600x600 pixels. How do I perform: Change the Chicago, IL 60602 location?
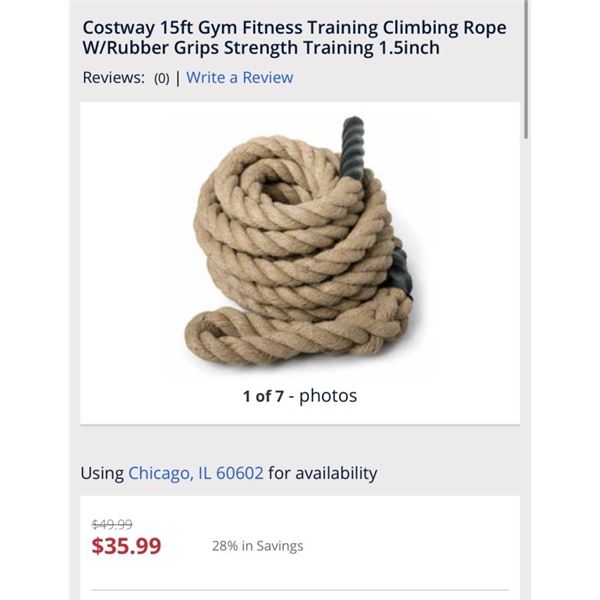196,473
